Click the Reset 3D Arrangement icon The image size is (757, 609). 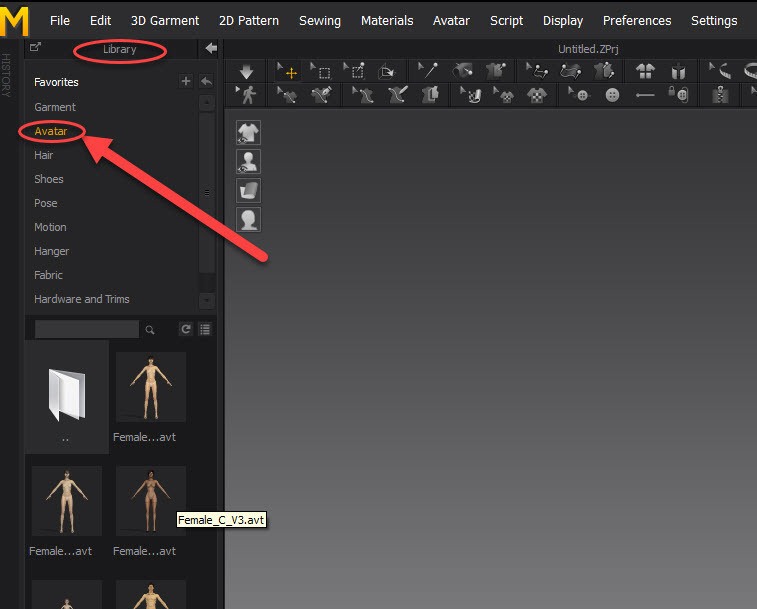(x=678, y=72)
